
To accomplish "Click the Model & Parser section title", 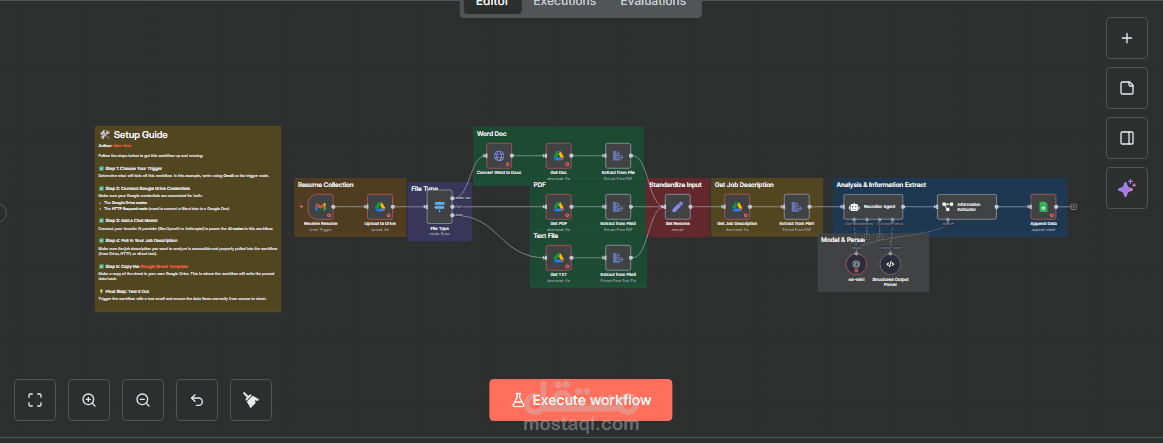I will (x=843, y=240).
